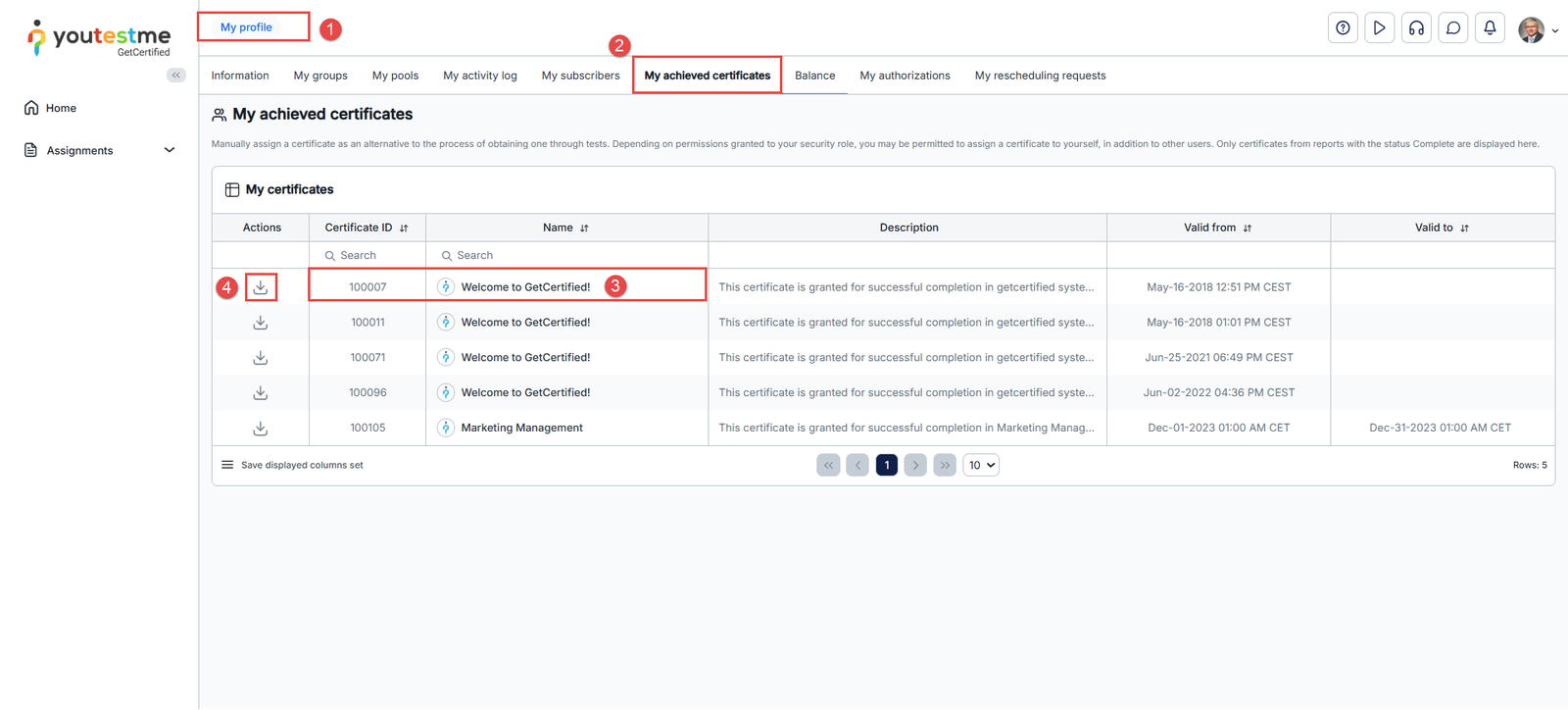Go to next page in pagination
The width and height of the screenshot is (1568, 710).
click(x=915, y=466)
